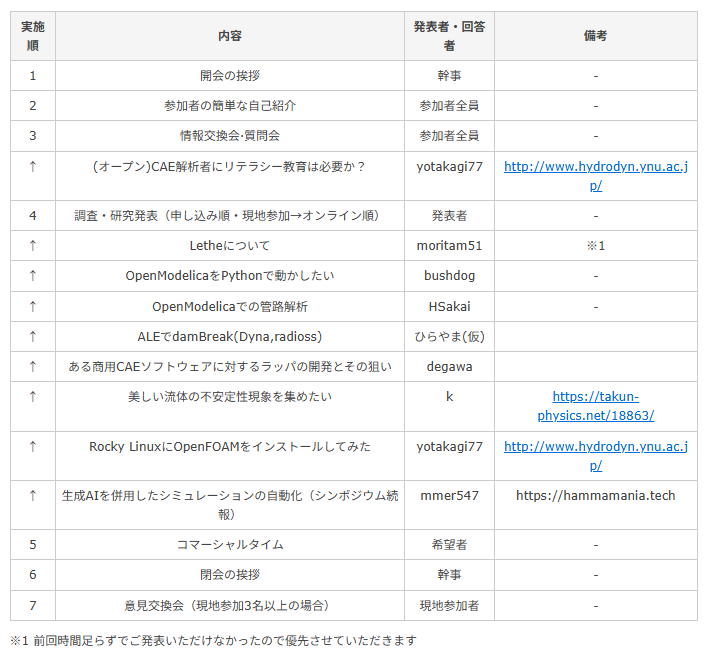Click the 情報交換会・質問会 cell
The height and width of the screenshot is (656, 713).
[230, 136]
